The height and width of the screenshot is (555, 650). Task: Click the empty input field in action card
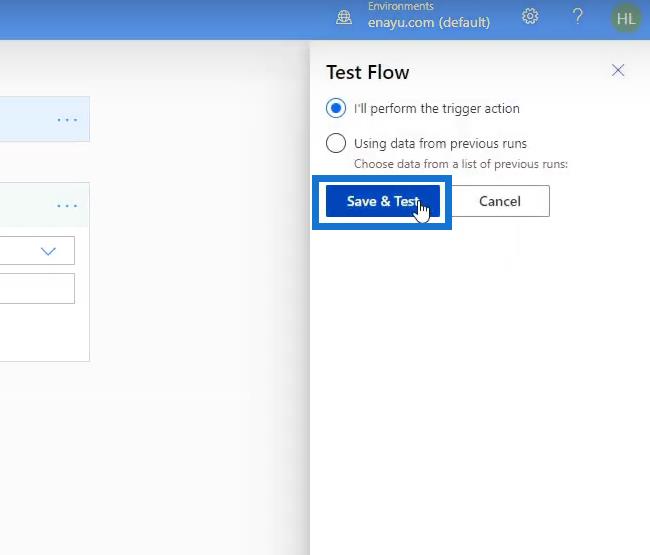pyautogui.click(x=37, y=288)
